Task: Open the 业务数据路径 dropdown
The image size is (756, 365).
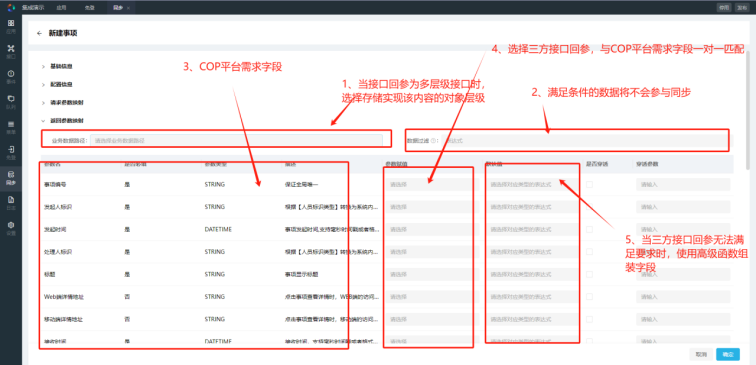Action: coord(236,141)
